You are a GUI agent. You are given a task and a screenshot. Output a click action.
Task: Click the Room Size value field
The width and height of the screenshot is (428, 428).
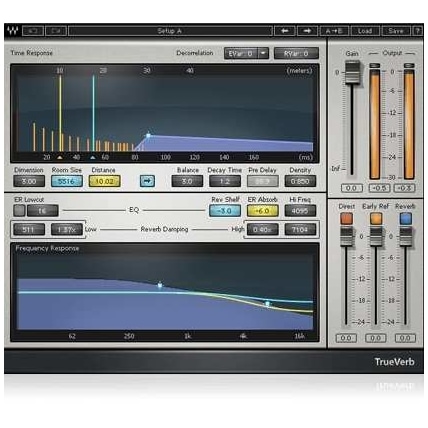(x=67, y=181)
